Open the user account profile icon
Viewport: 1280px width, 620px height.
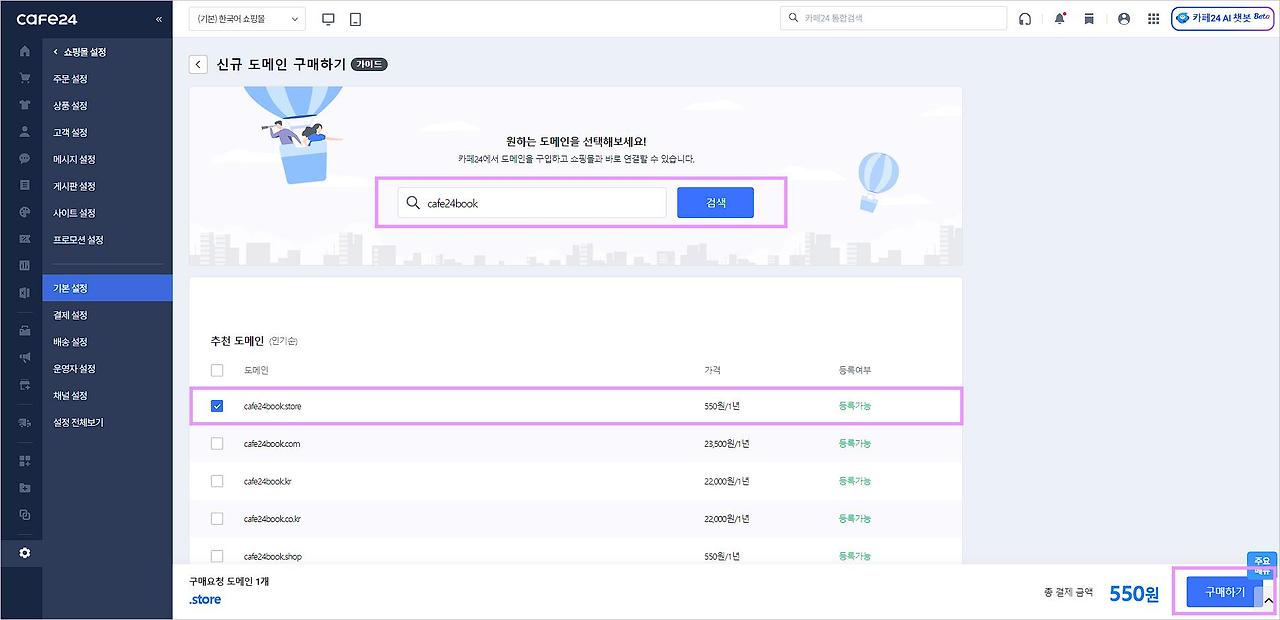click(1124, 19)
